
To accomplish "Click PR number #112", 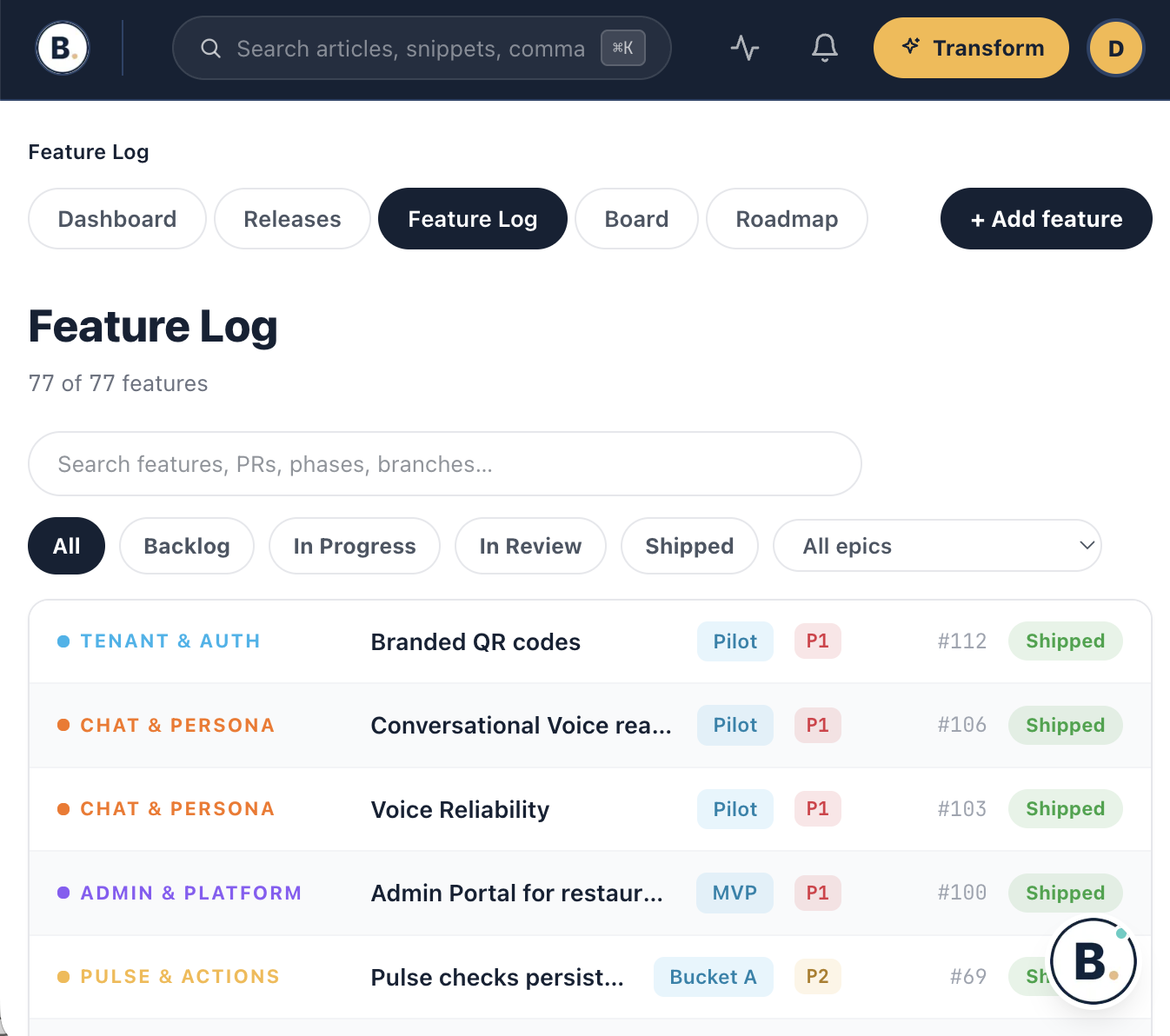I will pyautogui.click(x=962, y=641).
